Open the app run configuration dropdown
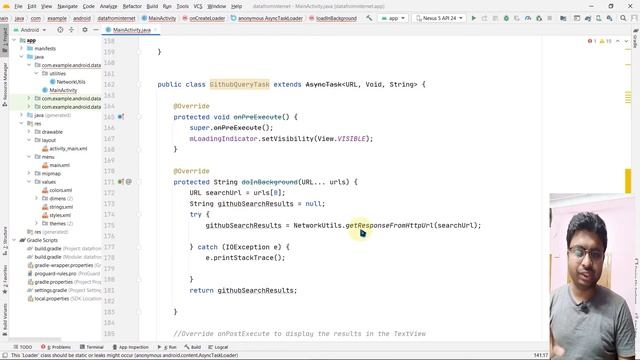The height and width of the screenshot is (360, 640). (x=393, y=18)
